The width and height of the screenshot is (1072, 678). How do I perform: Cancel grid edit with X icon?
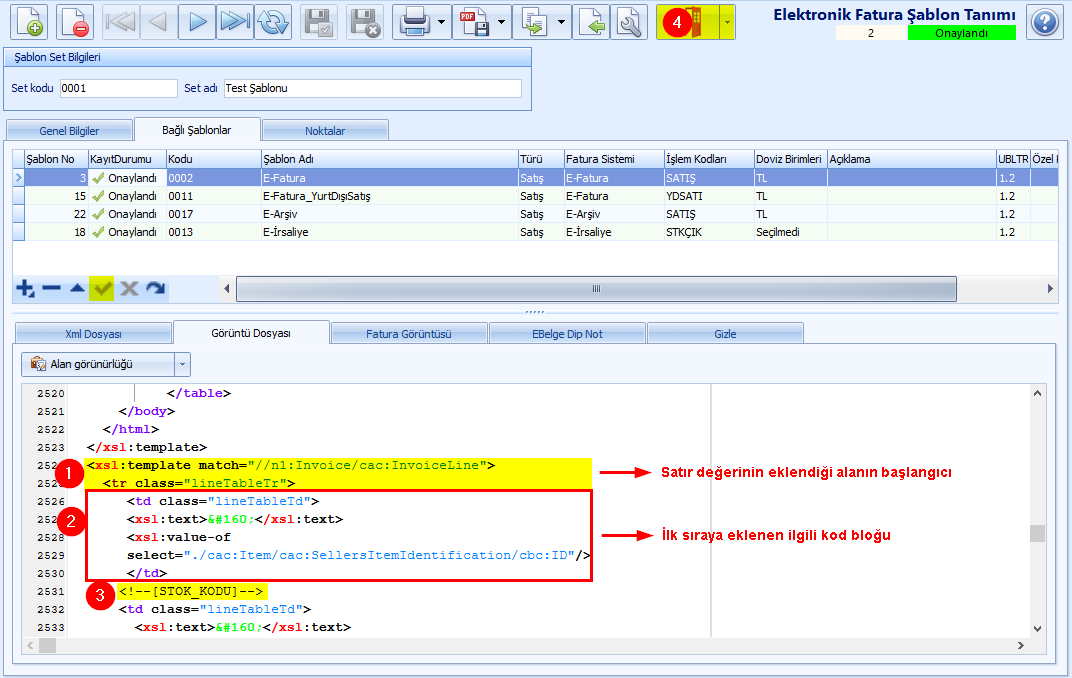tap(129, 288)
